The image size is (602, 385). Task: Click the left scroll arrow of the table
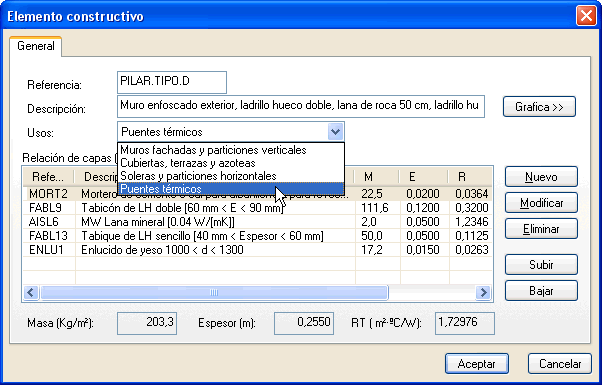coord(31,292)
